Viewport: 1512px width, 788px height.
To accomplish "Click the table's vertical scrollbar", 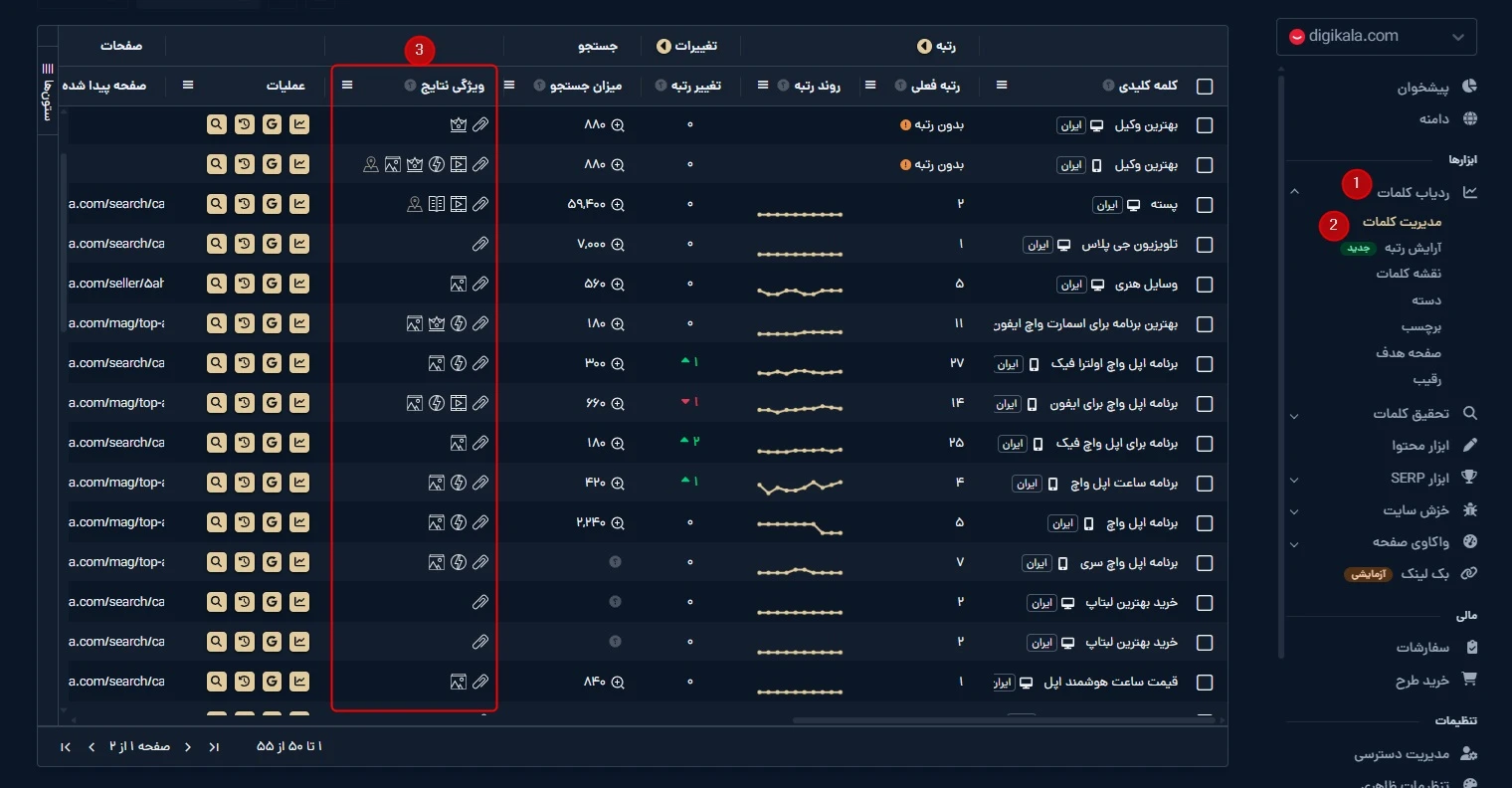I will (x=65, y=243).
